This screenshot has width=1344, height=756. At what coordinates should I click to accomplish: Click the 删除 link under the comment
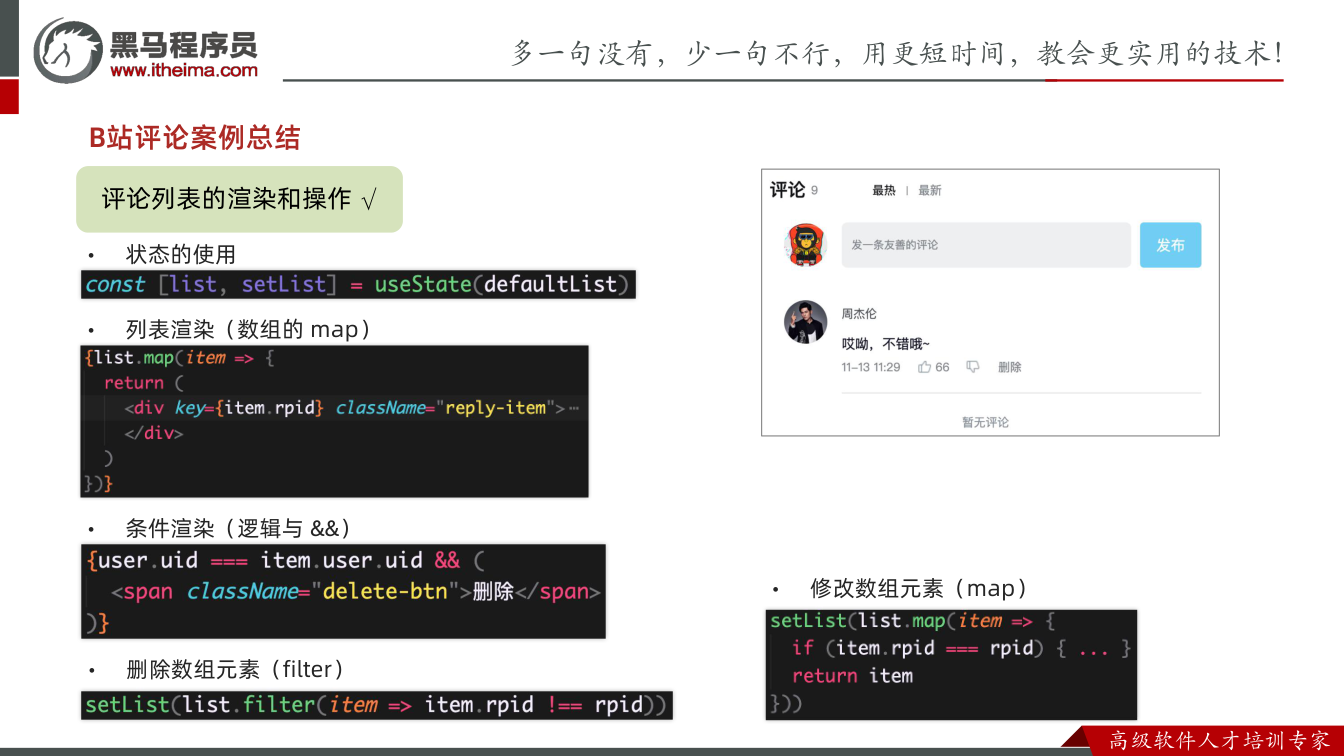(x=1010, y=367)
